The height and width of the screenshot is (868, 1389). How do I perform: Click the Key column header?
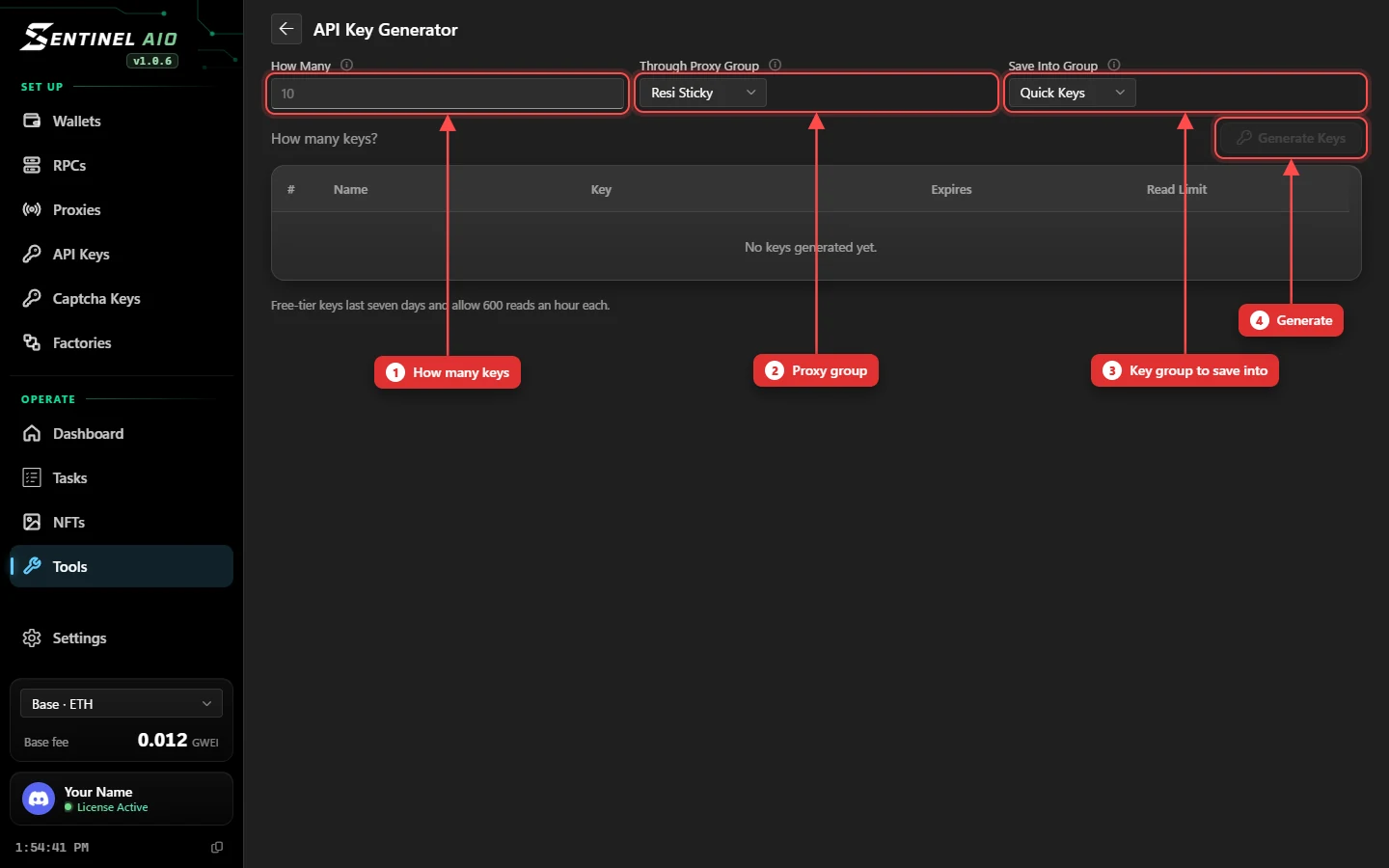601,189
